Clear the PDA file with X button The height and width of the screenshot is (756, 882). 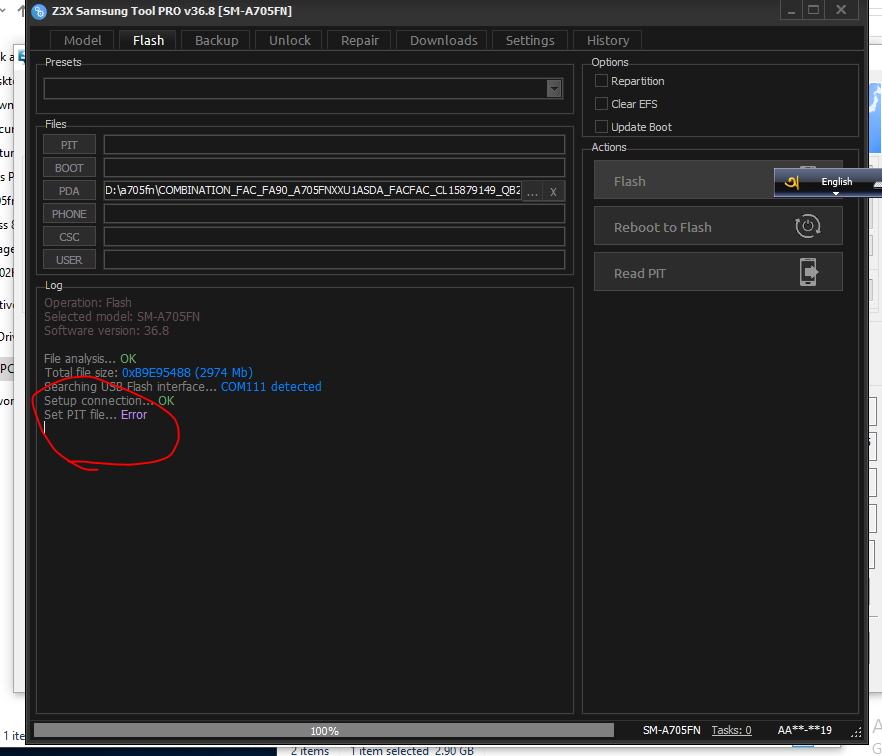point(554,192)
